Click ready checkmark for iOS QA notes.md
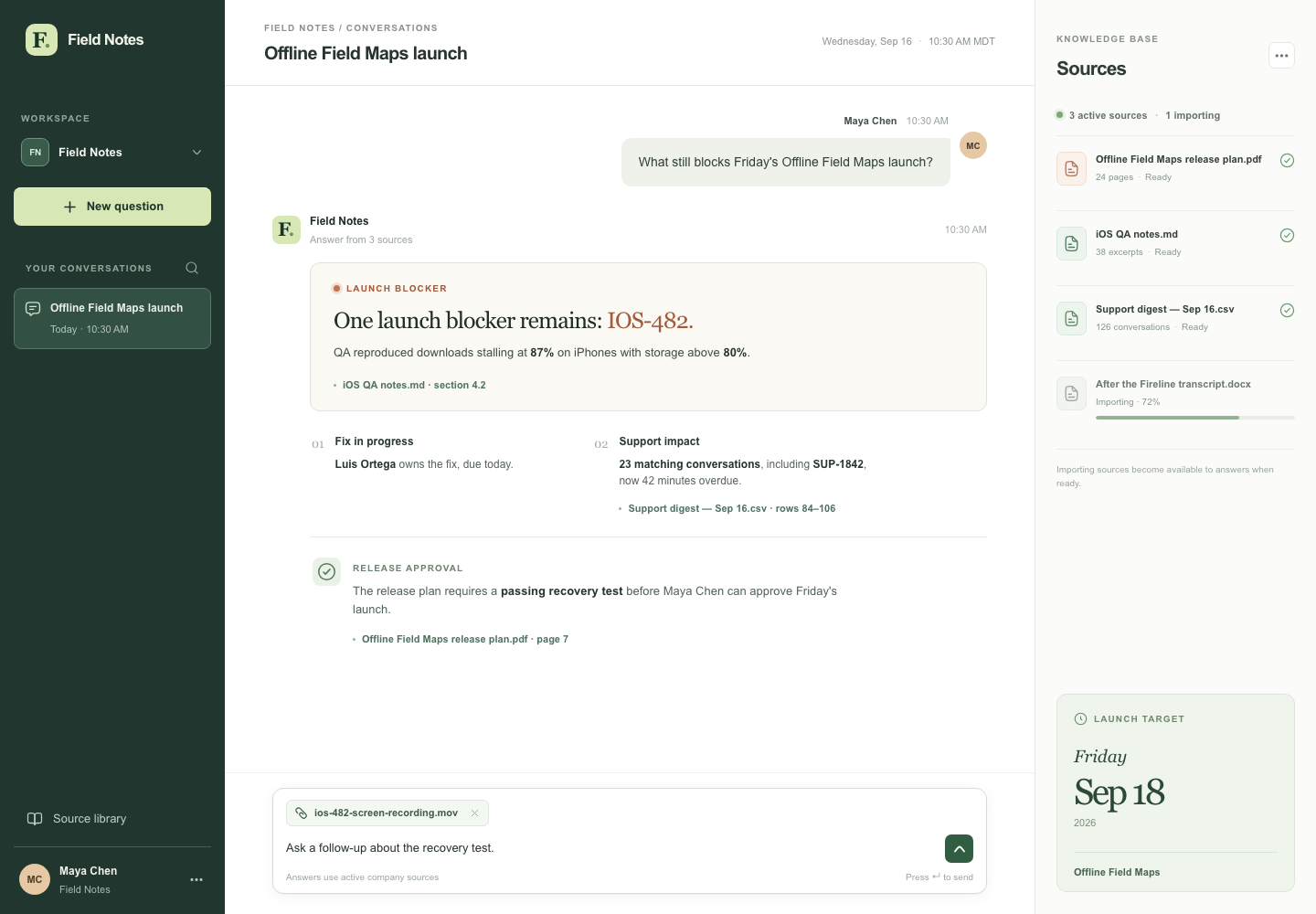 [x=1287, y=235]
